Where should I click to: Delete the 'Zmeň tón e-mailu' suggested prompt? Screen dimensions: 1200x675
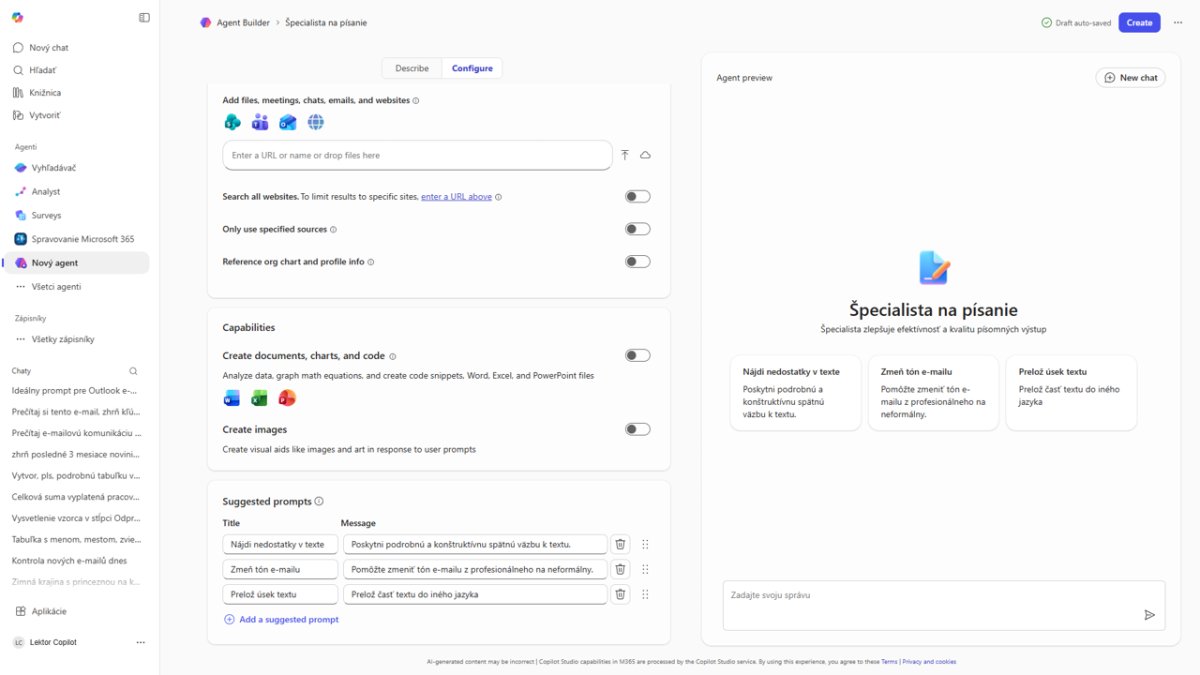(620, 569)
